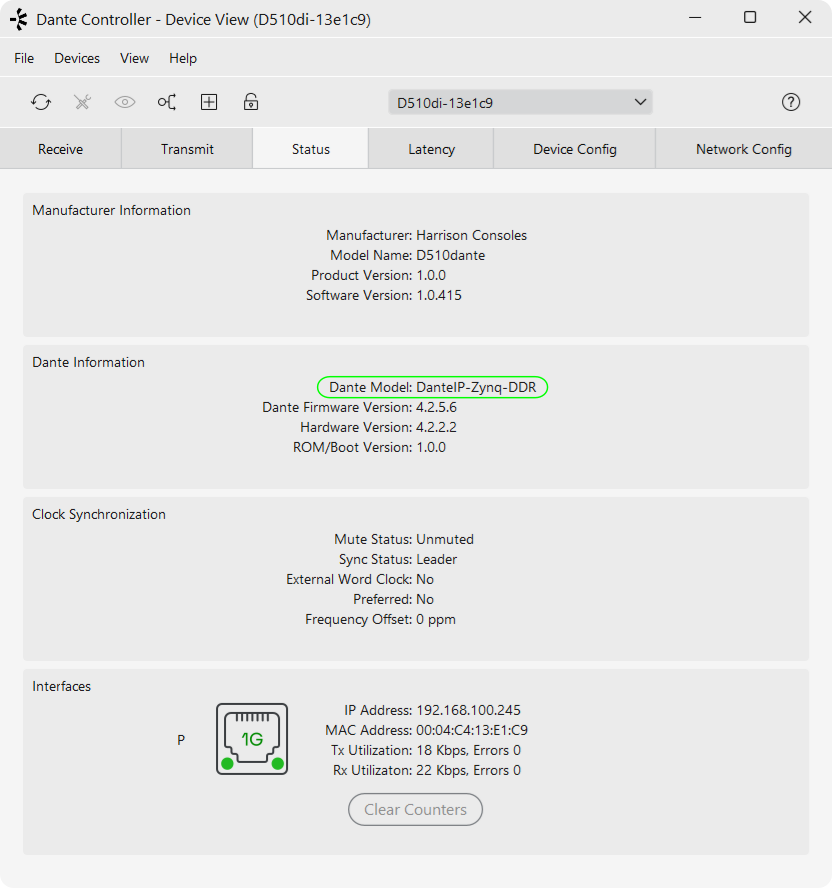Click the plus box icon in toolbar

[209, 103]
